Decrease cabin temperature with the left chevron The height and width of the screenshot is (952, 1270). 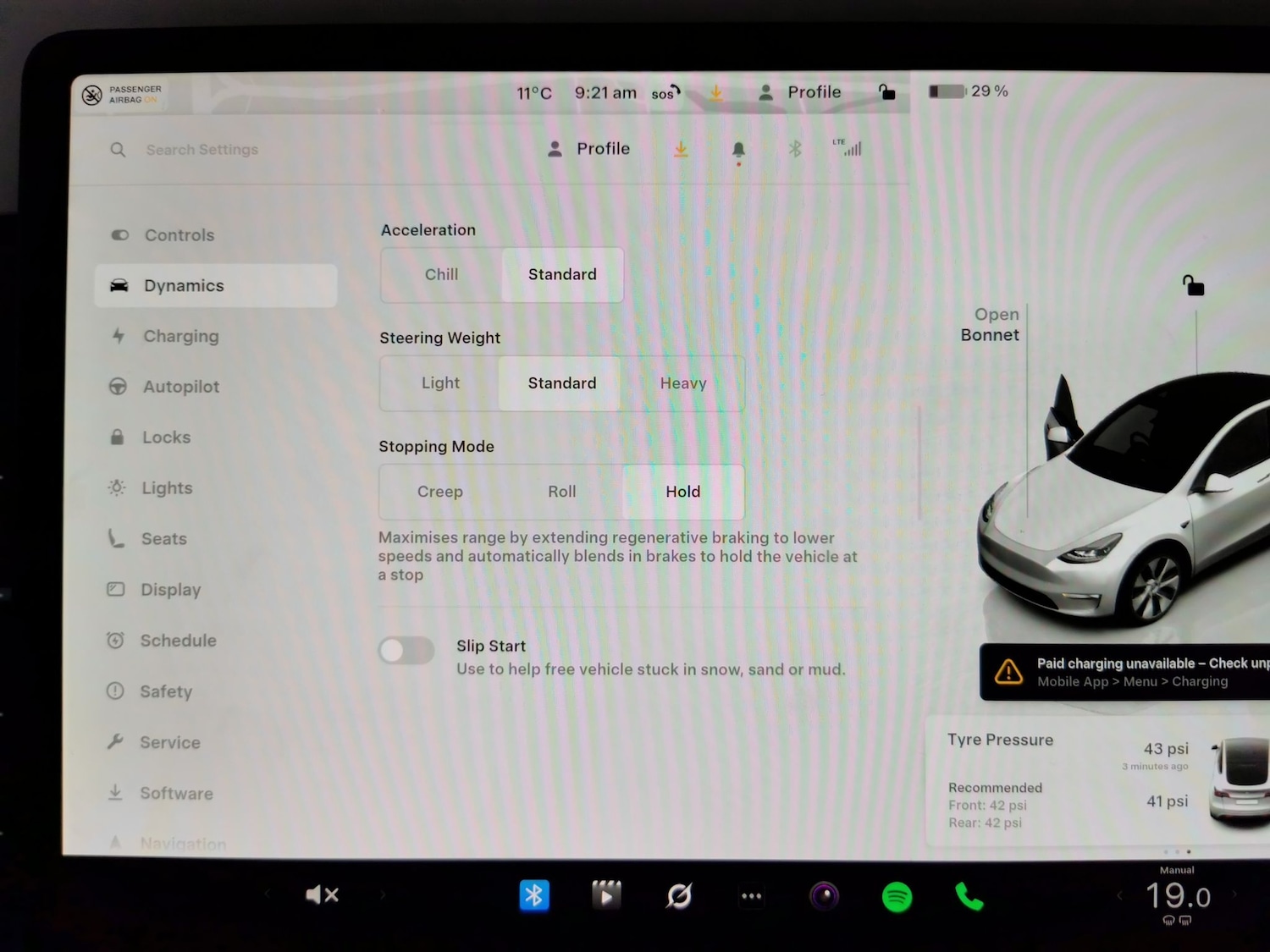click(x=1119, y=894)
